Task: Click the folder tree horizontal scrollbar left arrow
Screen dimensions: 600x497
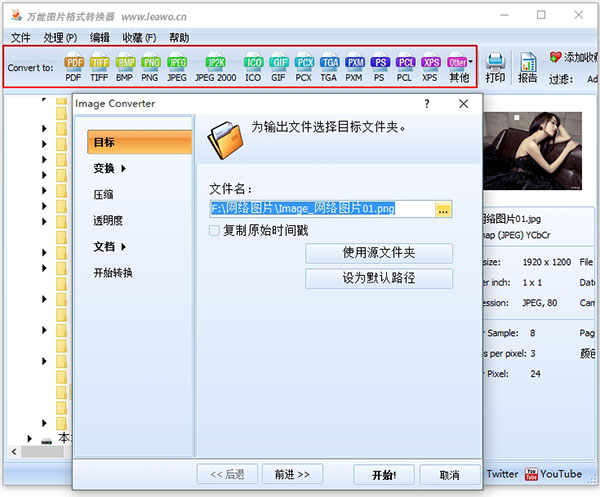Action: 14,452
